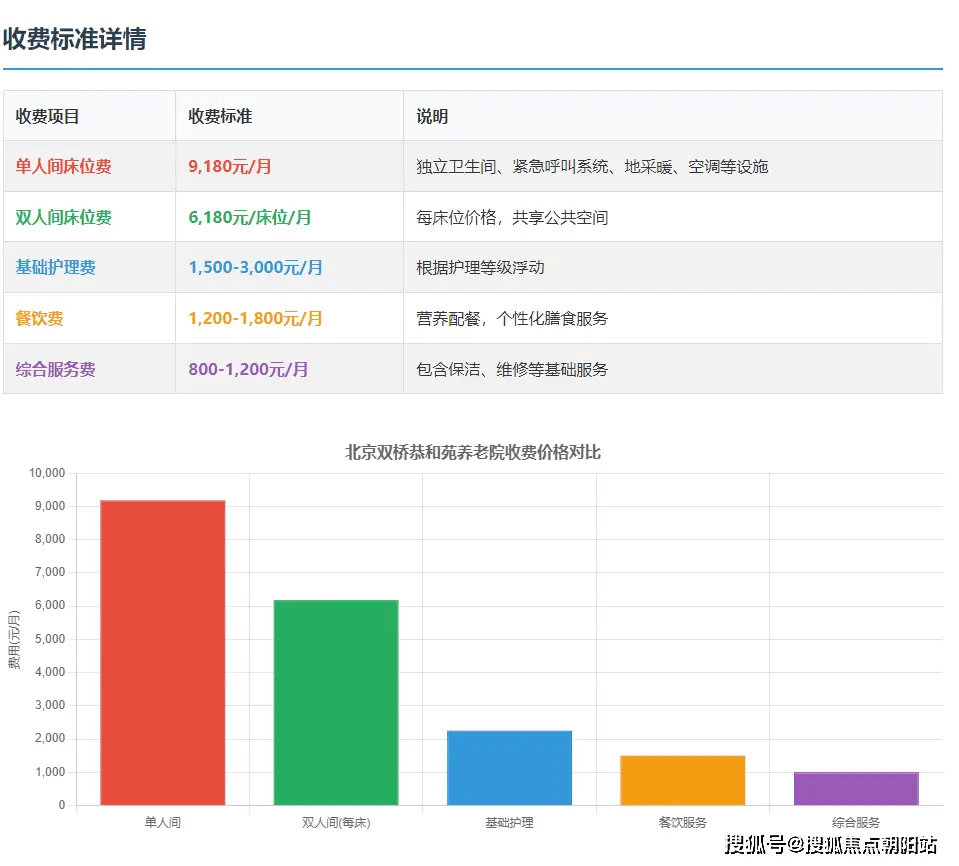The image size is (959, 866).
Task: Click the 费用(元/月) y-axis label
Action: pos(14,639)
